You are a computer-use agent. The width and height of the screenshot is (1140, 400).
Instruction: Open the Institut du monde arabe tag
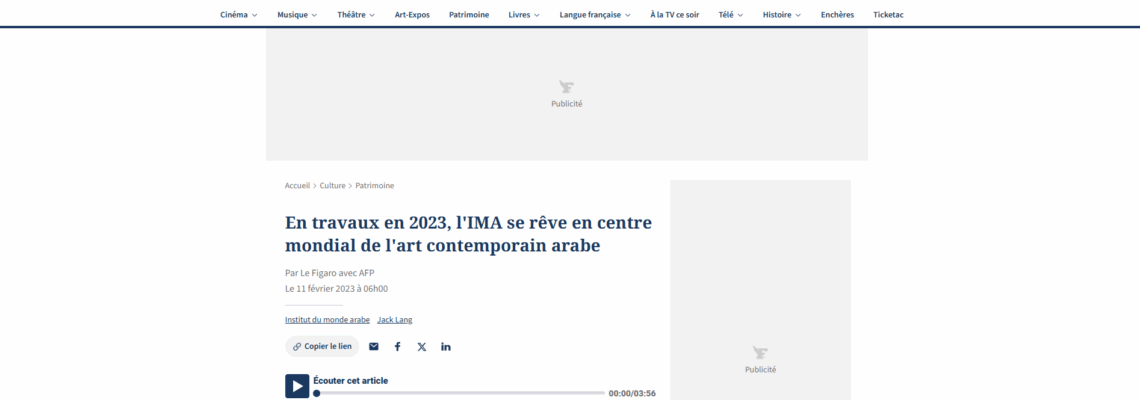pos(327,320)
